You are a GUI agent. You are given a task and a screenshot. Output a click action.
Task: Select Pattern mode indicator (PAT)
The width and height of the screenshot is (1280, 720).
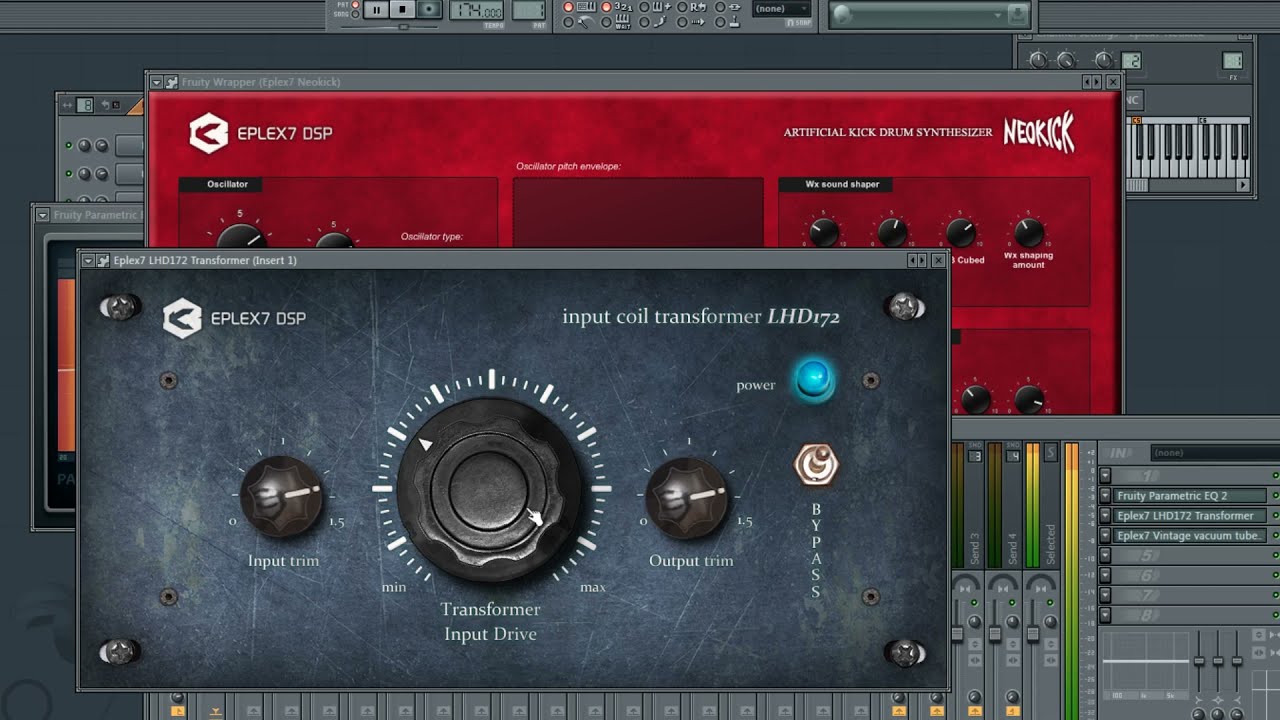(x=355, y=5)
